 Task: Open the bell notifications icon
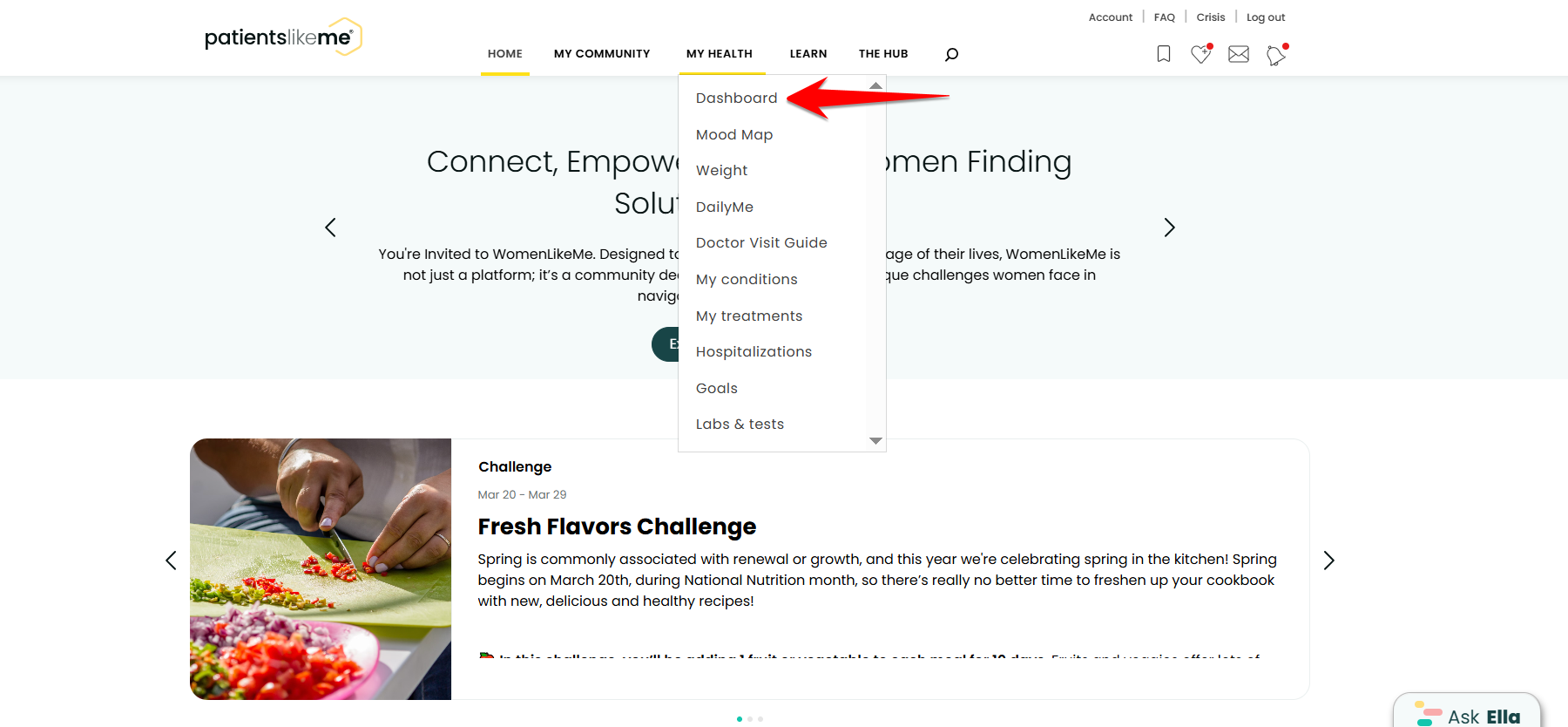[1277, 55]
